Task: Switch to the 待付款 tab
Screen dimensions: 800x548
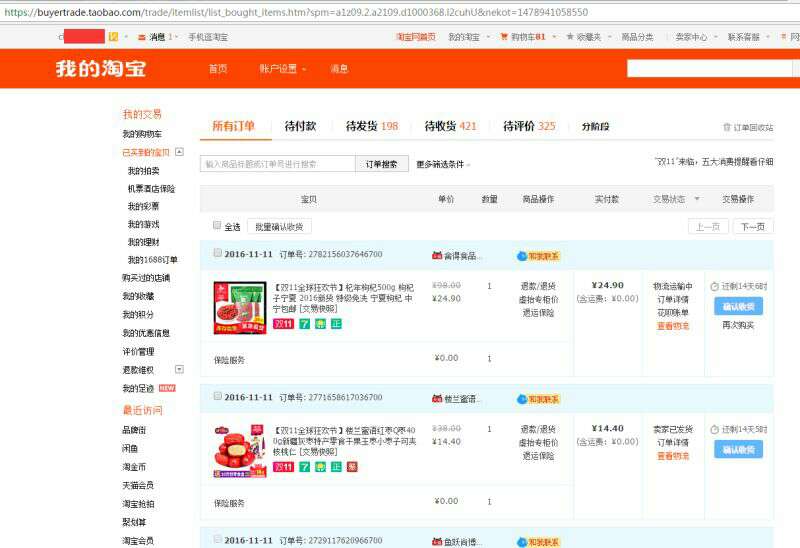Action: pos(301,126)
